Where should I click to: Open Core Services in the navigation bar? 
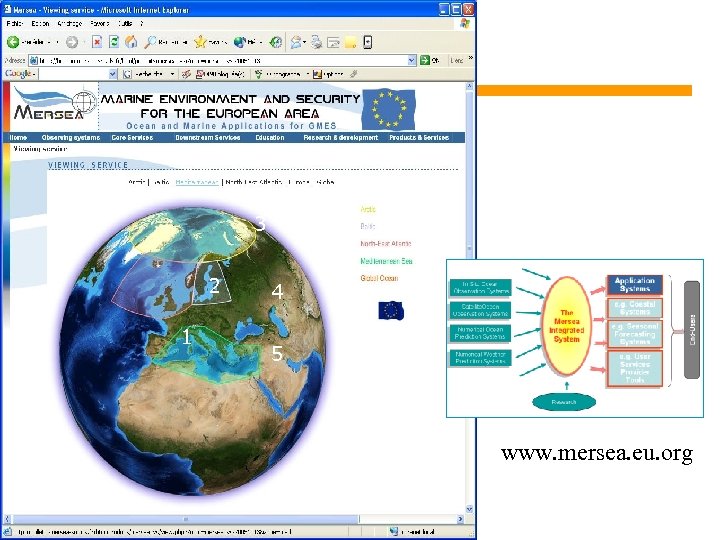pos(132,138)
